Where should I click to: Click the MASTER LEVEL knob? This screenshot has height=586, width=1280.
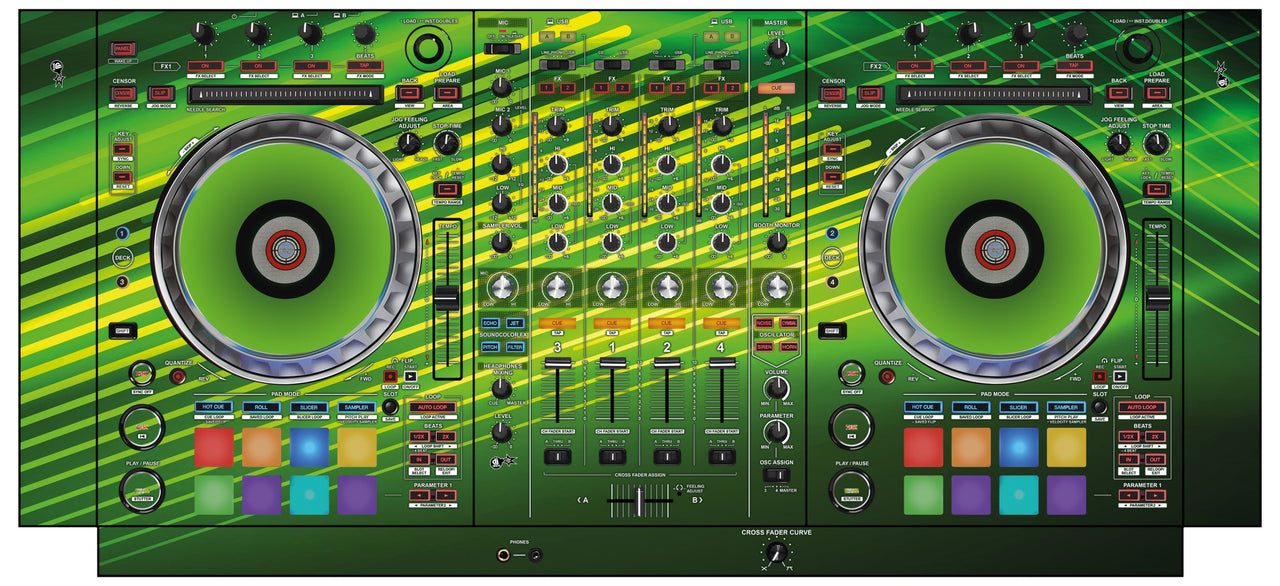tap(777, 47)
